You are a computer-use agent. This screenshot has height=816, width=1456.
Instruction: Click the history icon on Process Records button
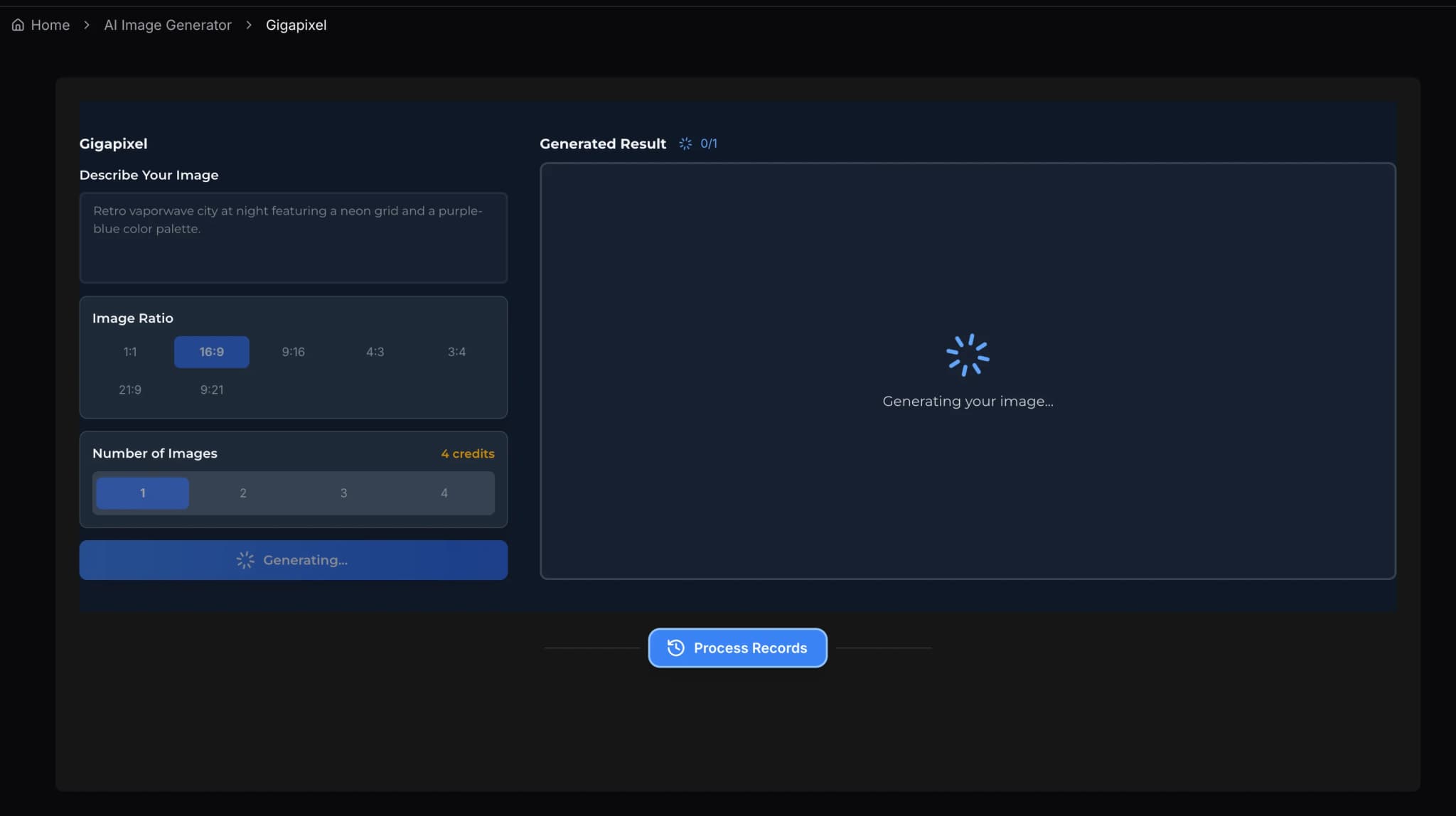click(x=675, y=648)
